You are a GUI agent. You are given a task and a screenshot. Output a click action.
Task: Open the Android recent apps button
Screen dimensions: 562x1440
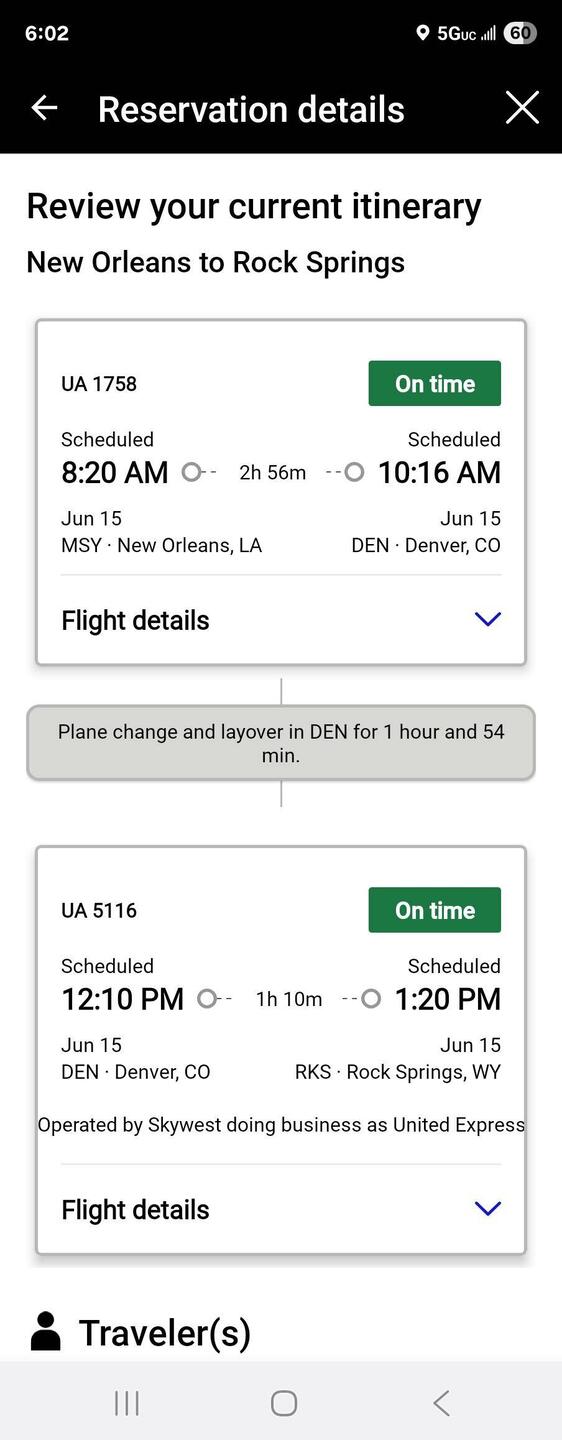[x=127, y=1403]
